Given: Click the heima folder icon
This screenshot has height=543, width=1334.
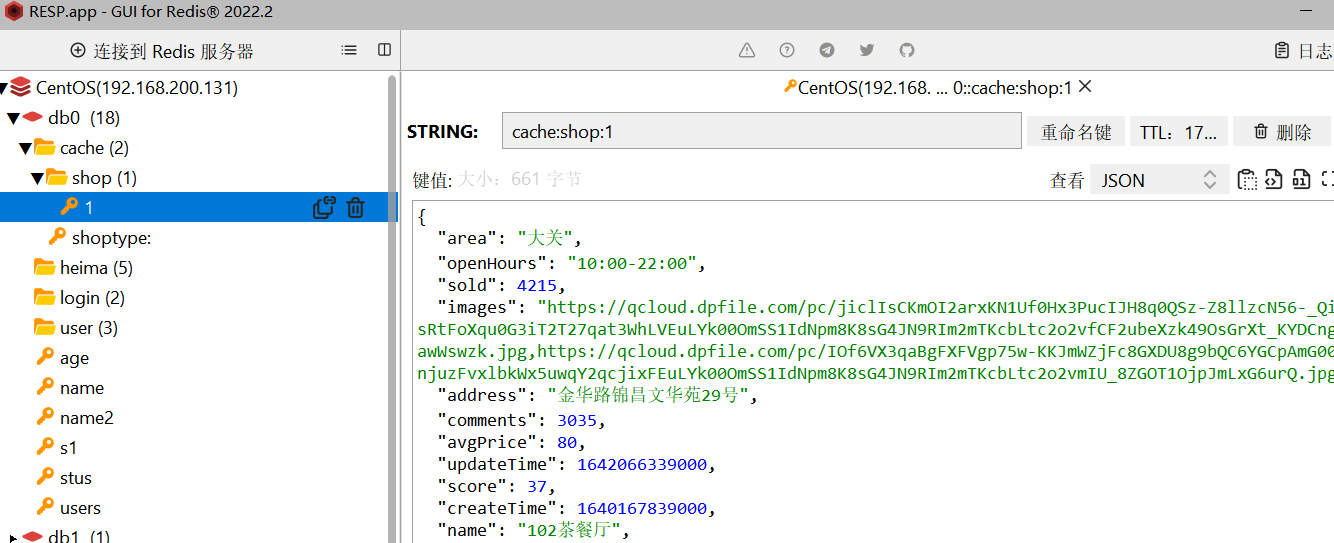Looking at the screenshot, I should (44, 267).
